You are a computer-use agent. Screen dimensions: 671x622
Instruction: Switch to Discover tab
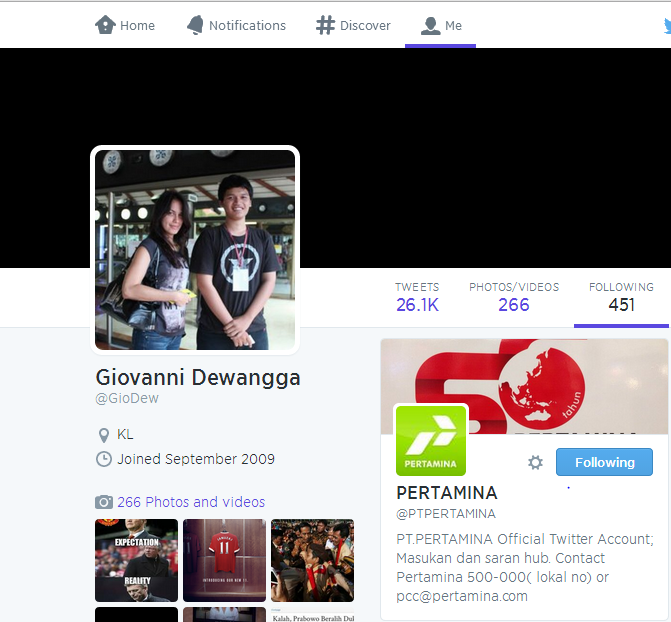(353, 25)
